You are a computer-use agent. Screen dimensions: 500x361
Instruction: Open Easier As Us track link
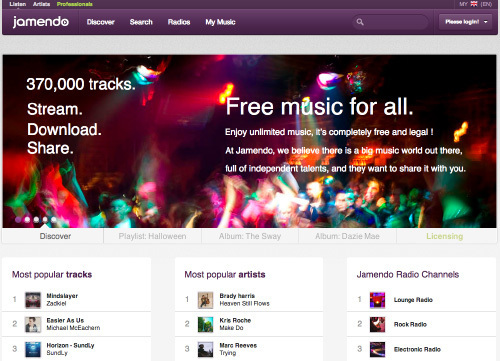(x=65, y=320)
